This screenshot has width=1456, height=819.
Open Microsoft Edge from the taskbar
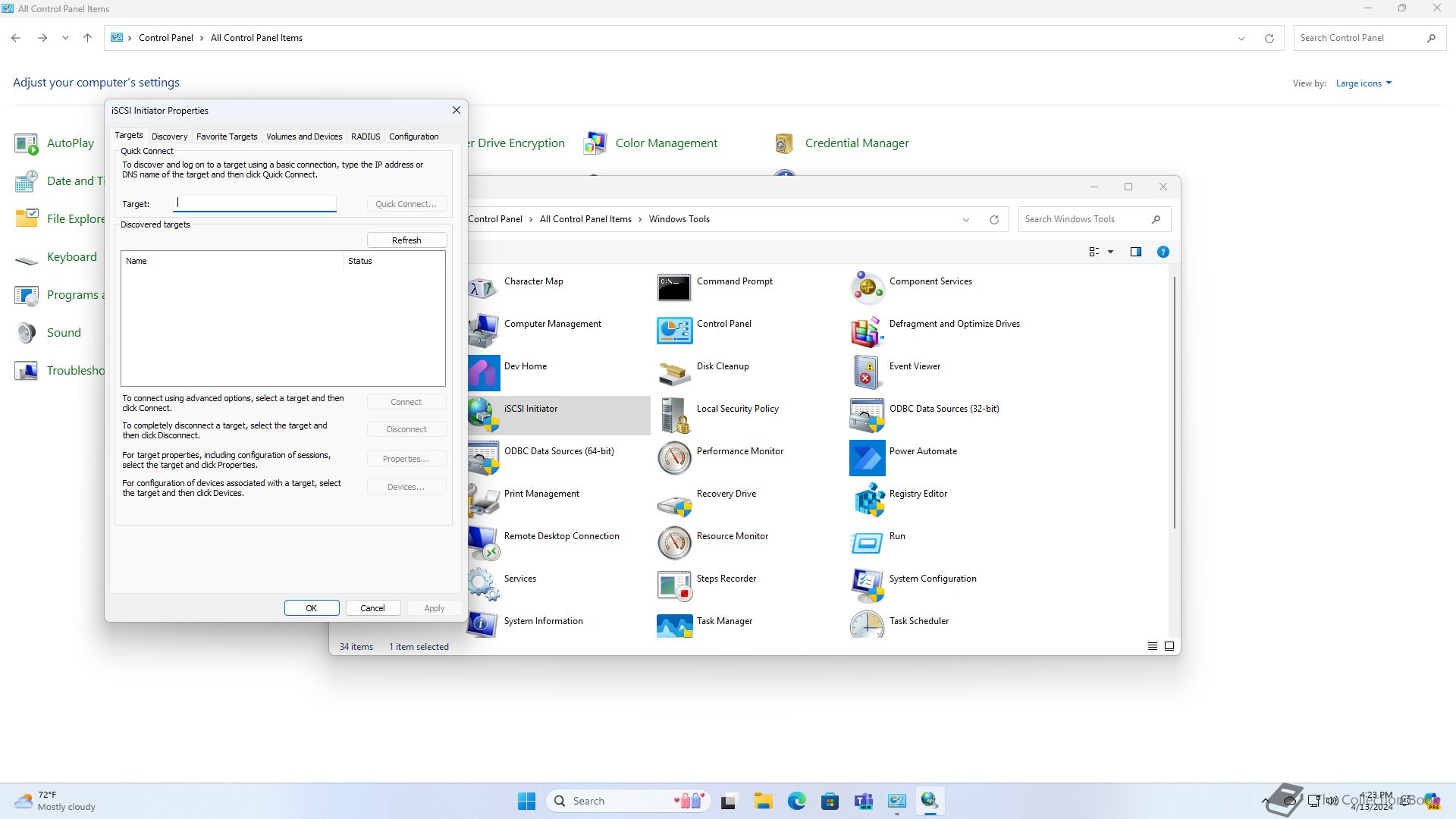(796, 801)
